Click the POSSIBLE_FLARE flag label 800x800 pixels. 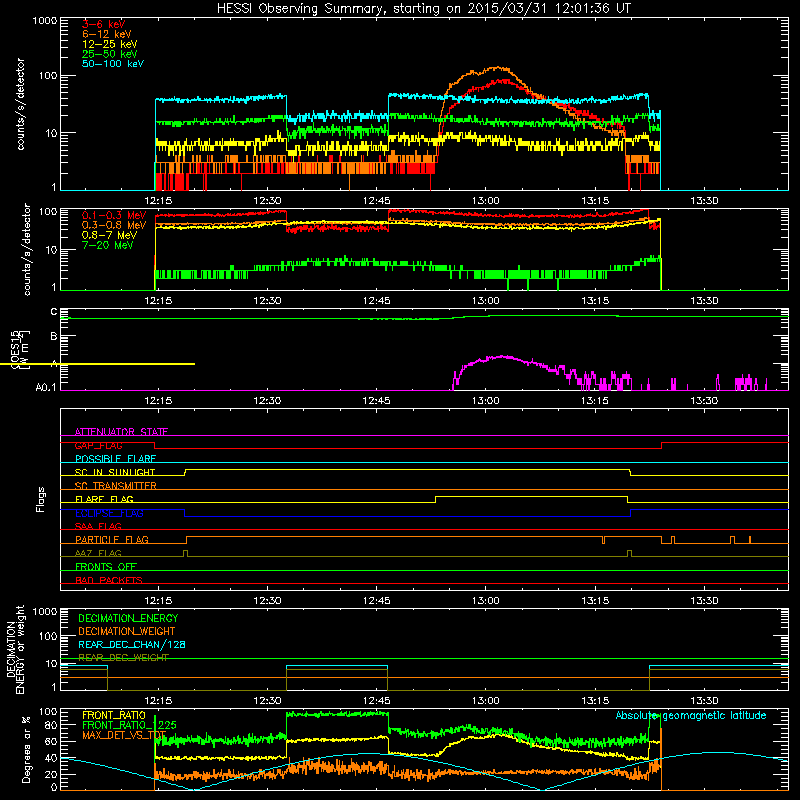(x=115, y=459)
